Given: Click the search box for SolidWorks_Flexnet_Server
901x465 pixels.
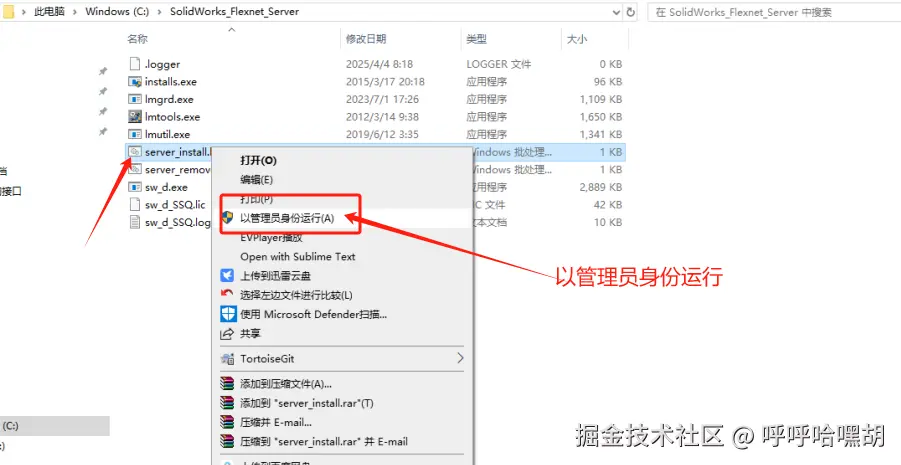Looking at the screenshot, I should point(773,12).
